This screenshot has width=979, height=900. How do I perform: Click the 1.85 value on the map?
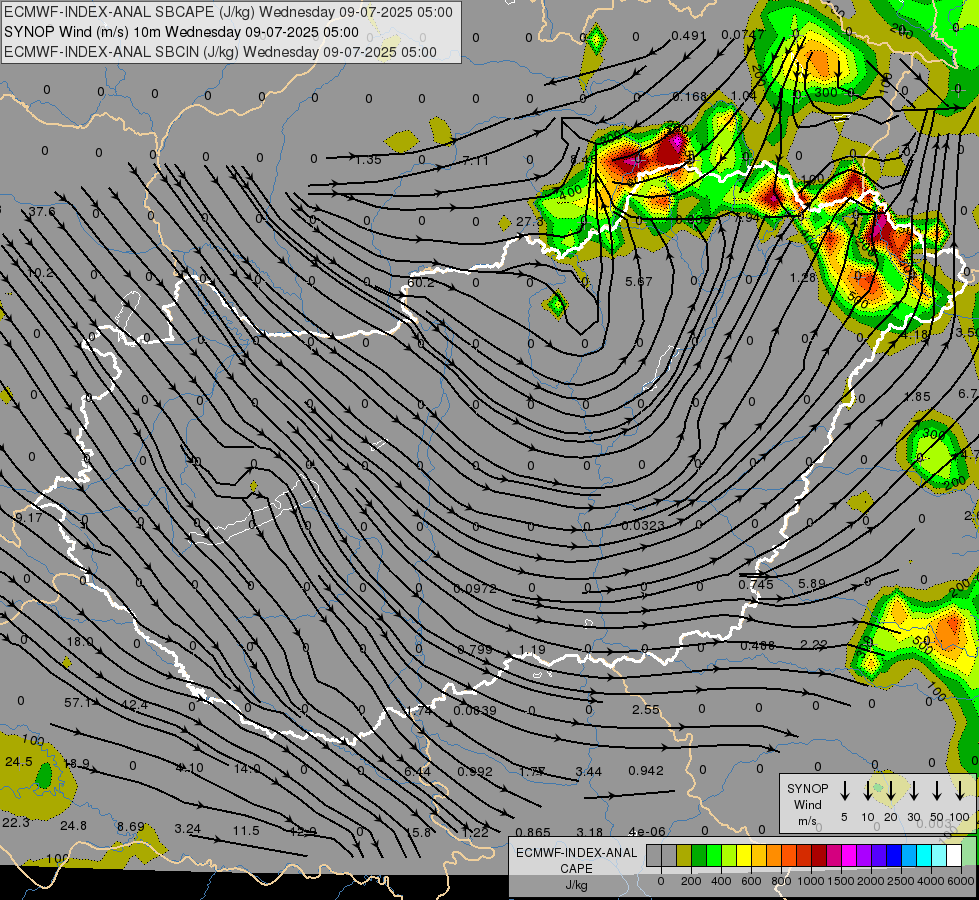click(x=917, y=397)
